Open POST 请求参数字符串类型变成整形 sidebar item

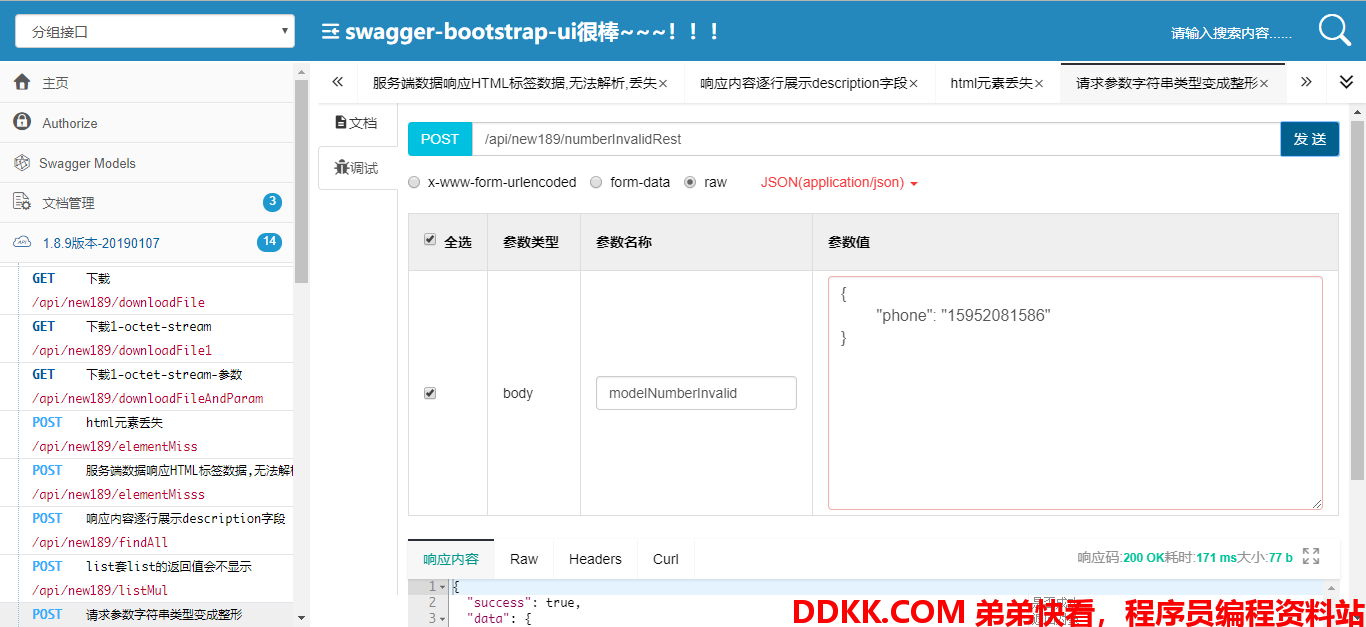point(147,615)
